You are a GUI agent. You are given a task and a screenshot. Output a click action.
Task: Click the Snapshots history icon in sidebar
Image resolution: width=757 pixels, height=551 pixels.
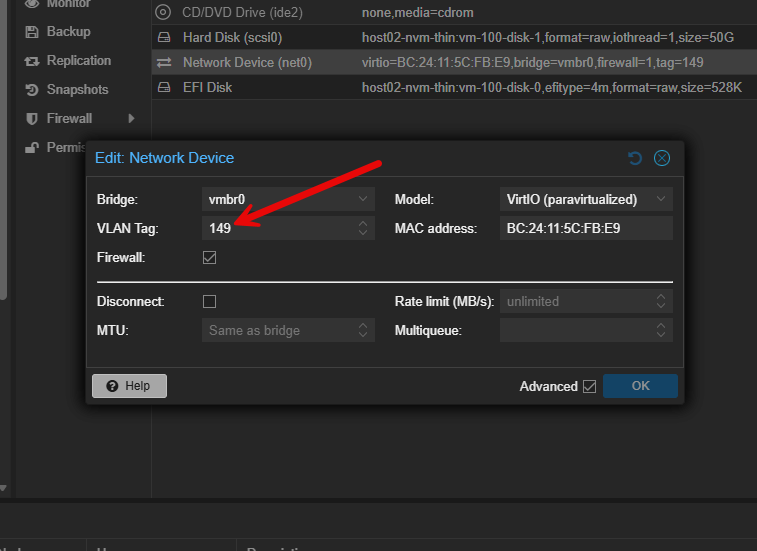[x=32, y=90]
